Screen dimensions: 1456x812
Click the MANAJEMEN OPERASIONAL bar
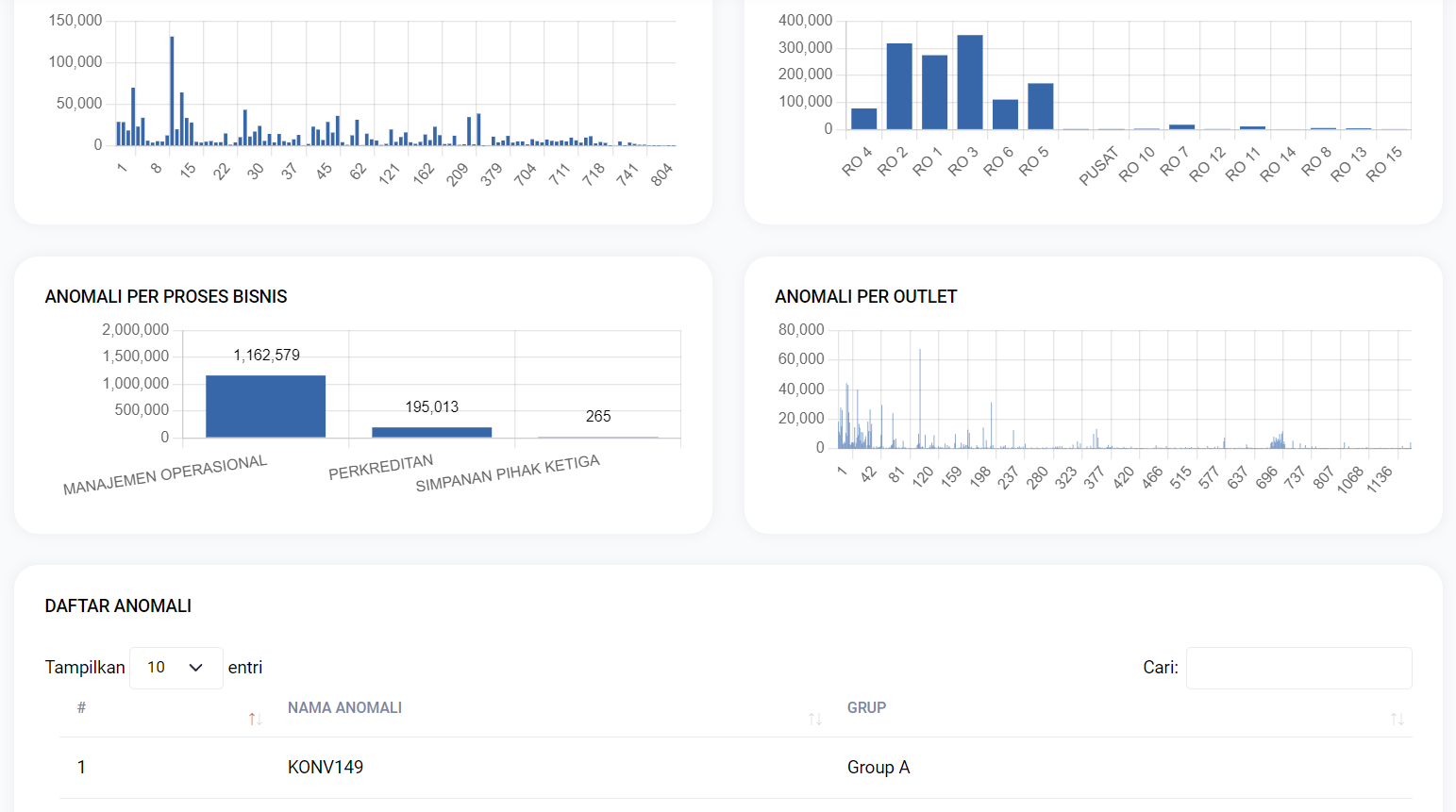point(265,406)
